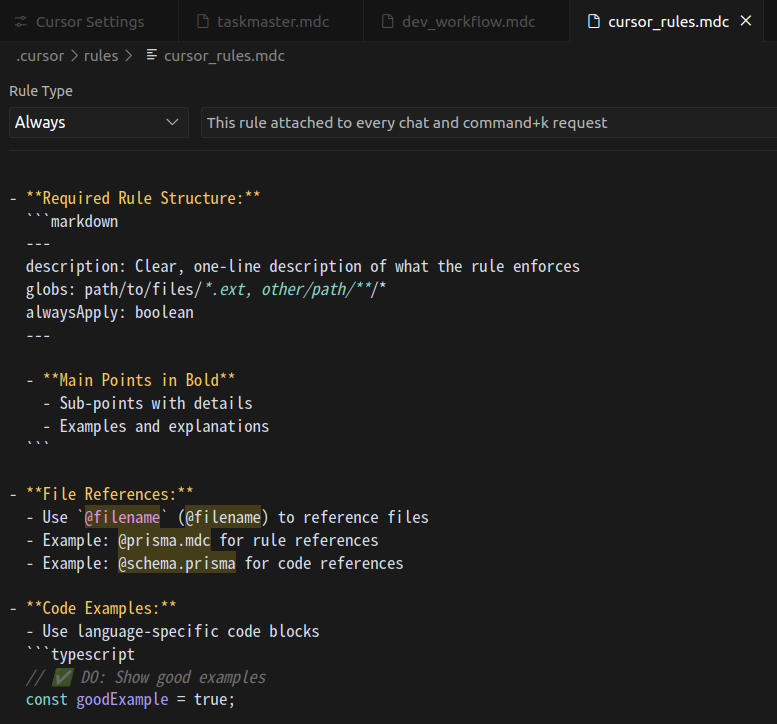
Task: Click the cursor_rules.mdc breadcrumb item
Action: (x=224, y=56)
